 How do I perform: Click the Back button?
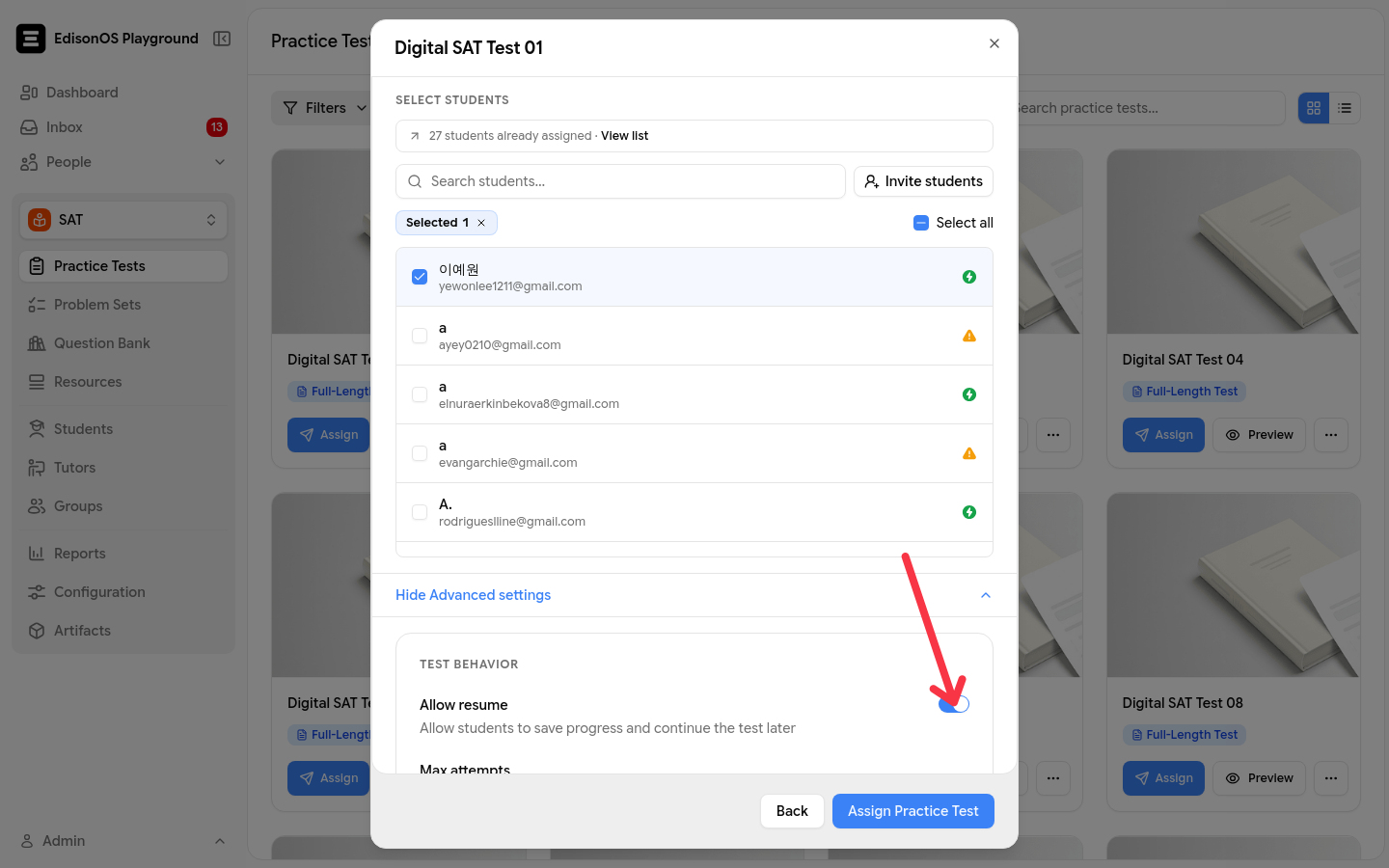tap(792, 811)
